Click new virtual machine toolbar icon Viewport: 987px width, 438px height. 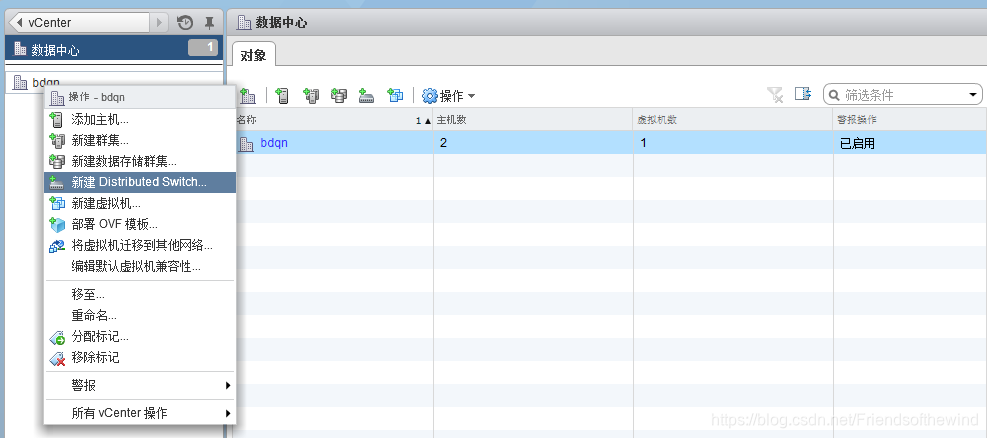point(395,96)
